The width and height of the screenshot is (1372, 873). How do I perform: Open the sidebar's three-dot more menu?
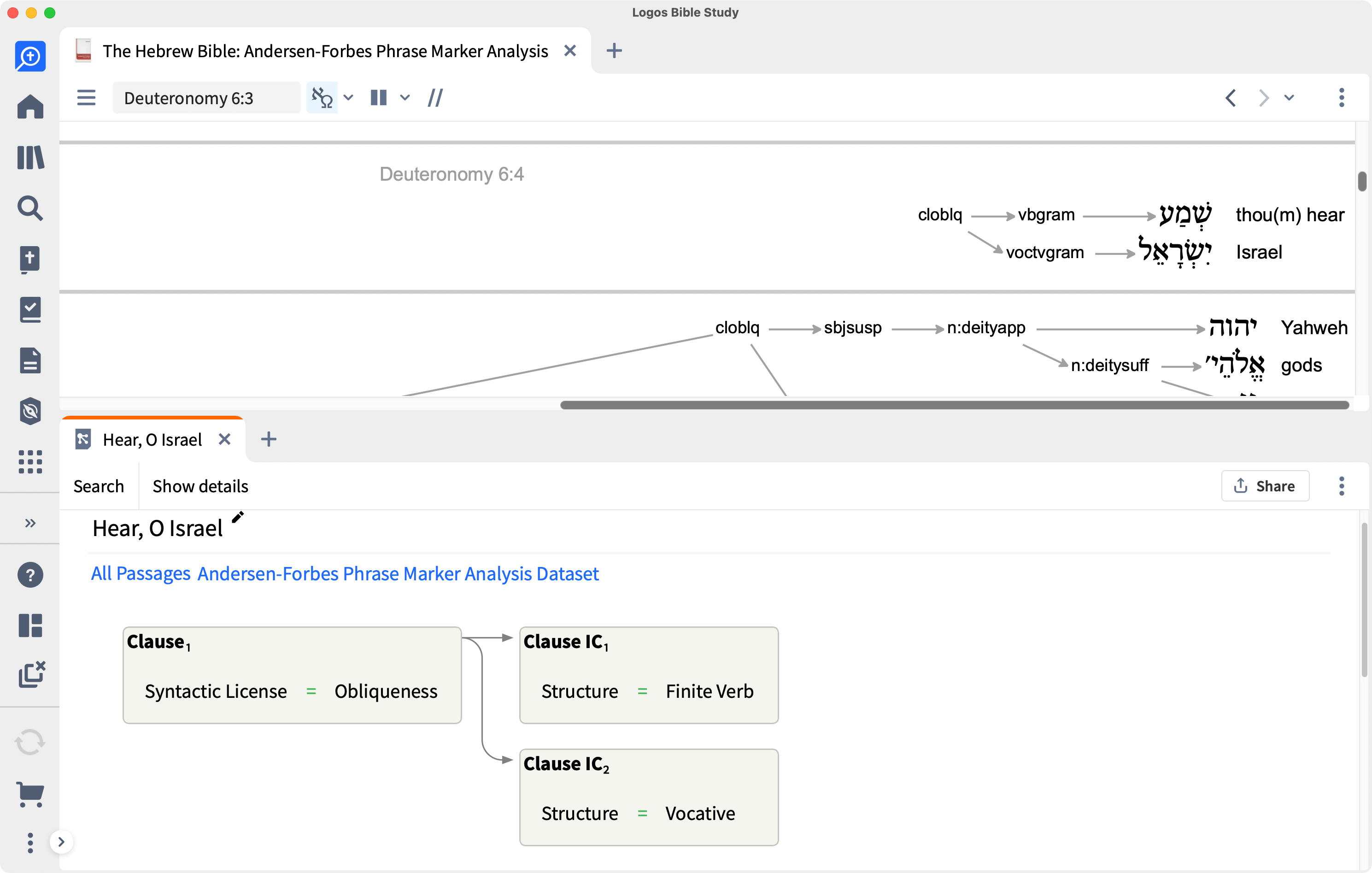pyautogui.click(x=30, y=843)
